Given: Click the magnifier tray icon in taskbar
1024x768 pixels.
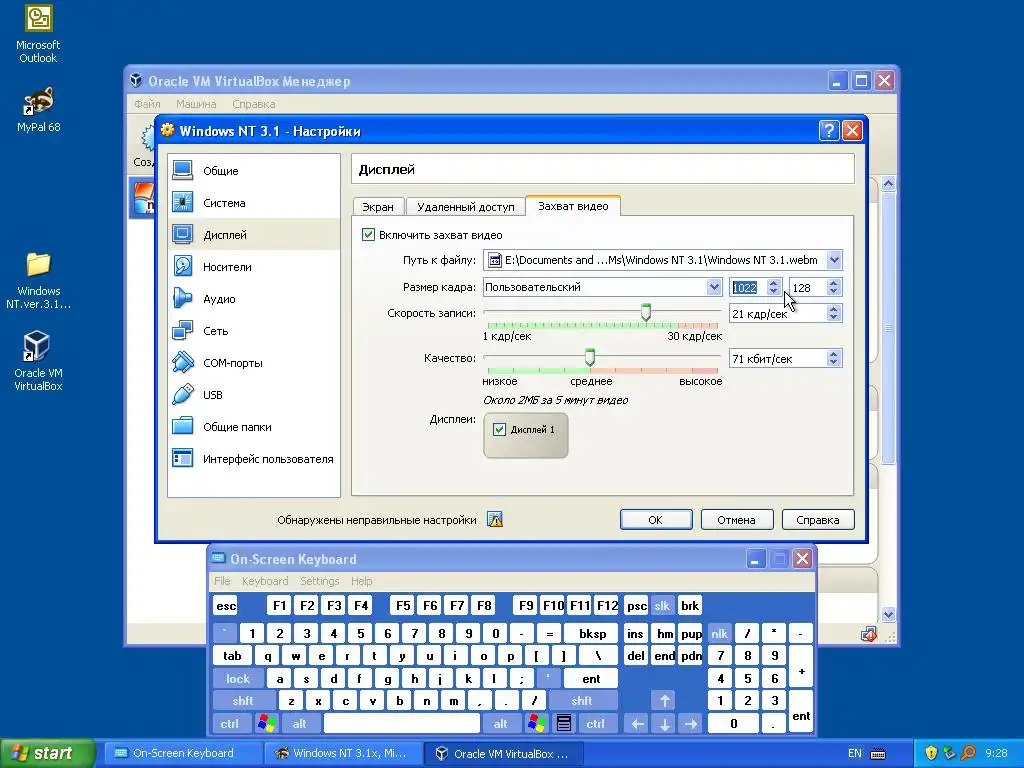Looking at the screenshot, I should [968, 753].
